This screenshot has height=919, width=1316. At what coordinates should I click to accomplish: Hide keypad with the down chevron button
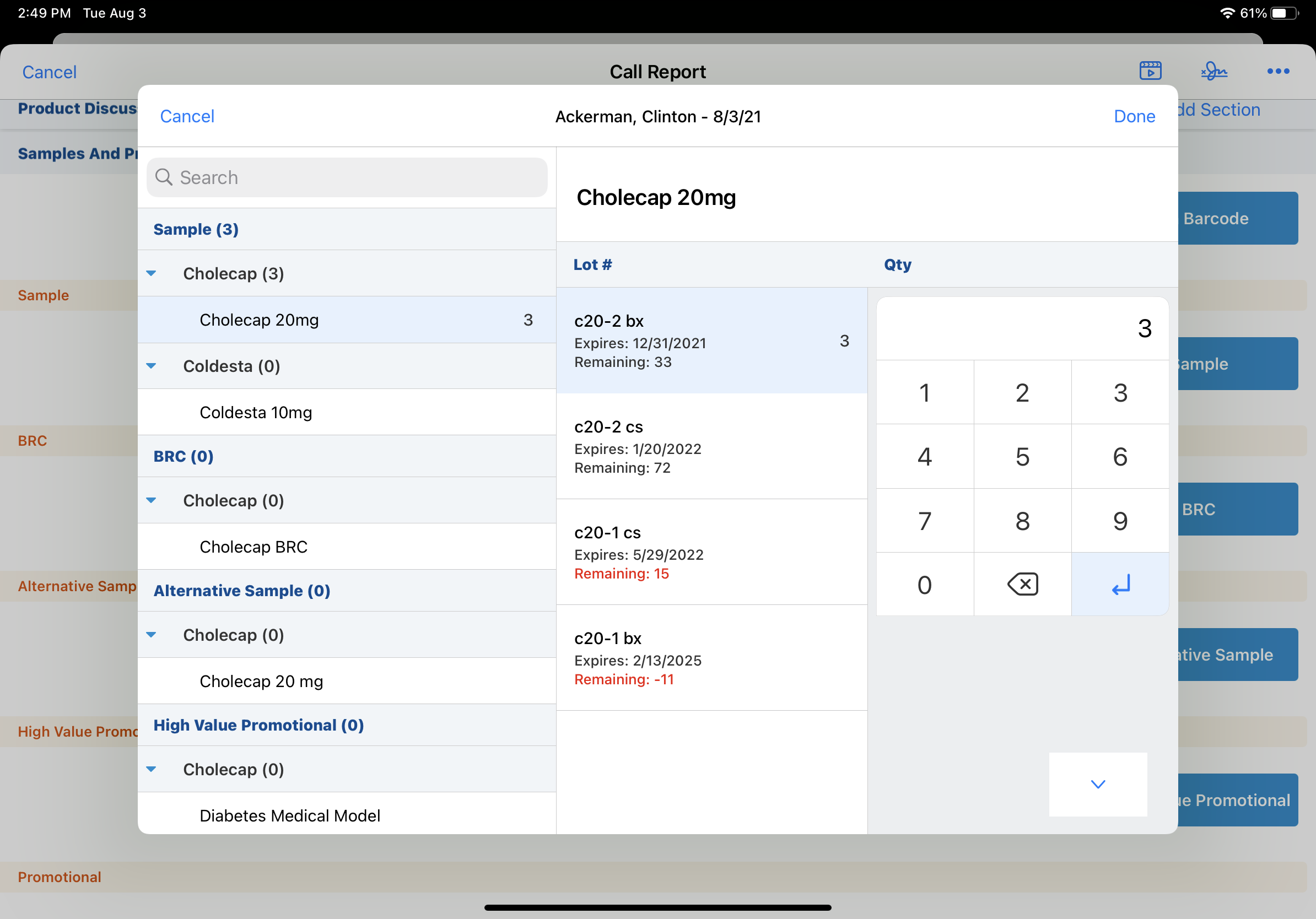1097,784
